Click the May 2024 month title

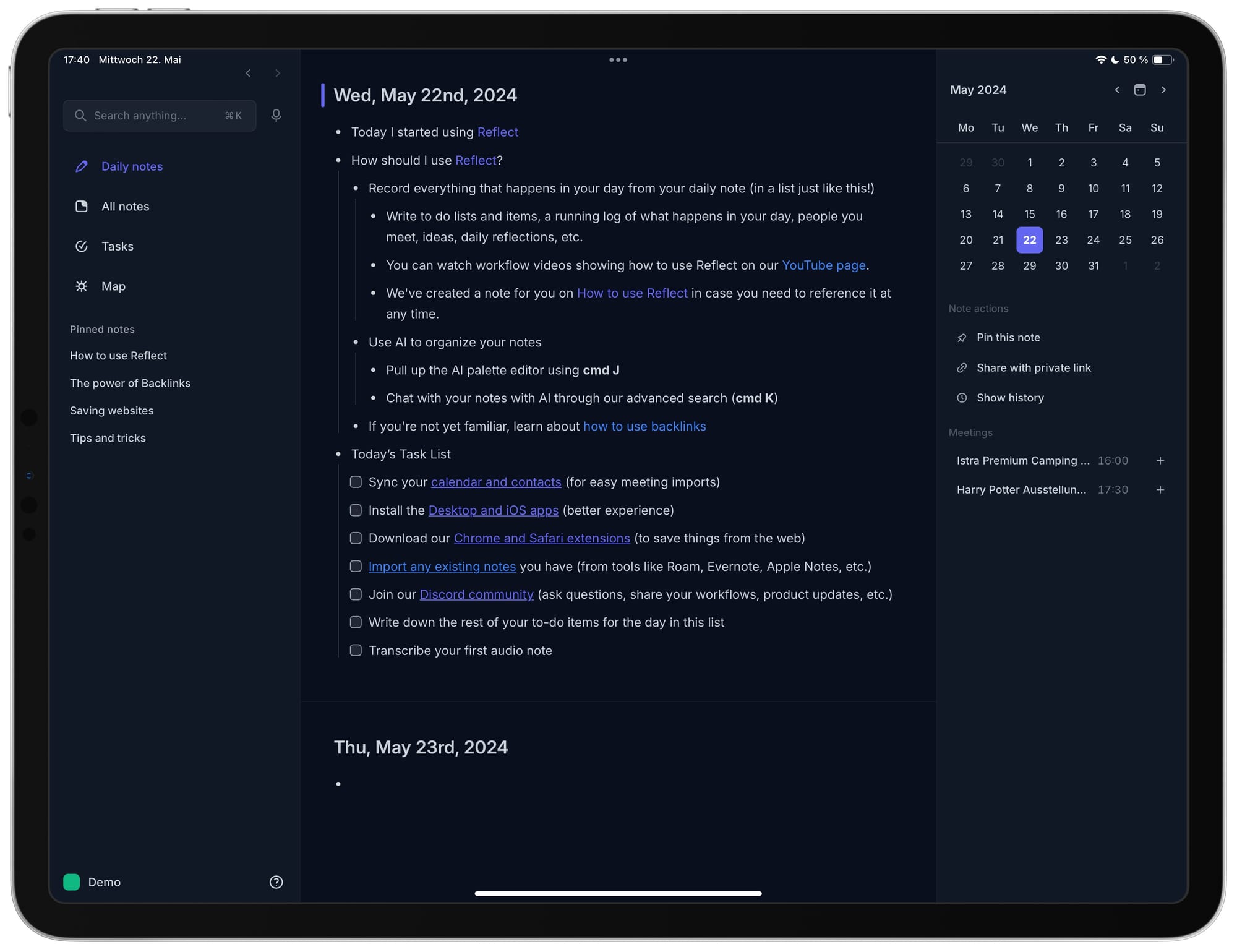coord(978,90)
